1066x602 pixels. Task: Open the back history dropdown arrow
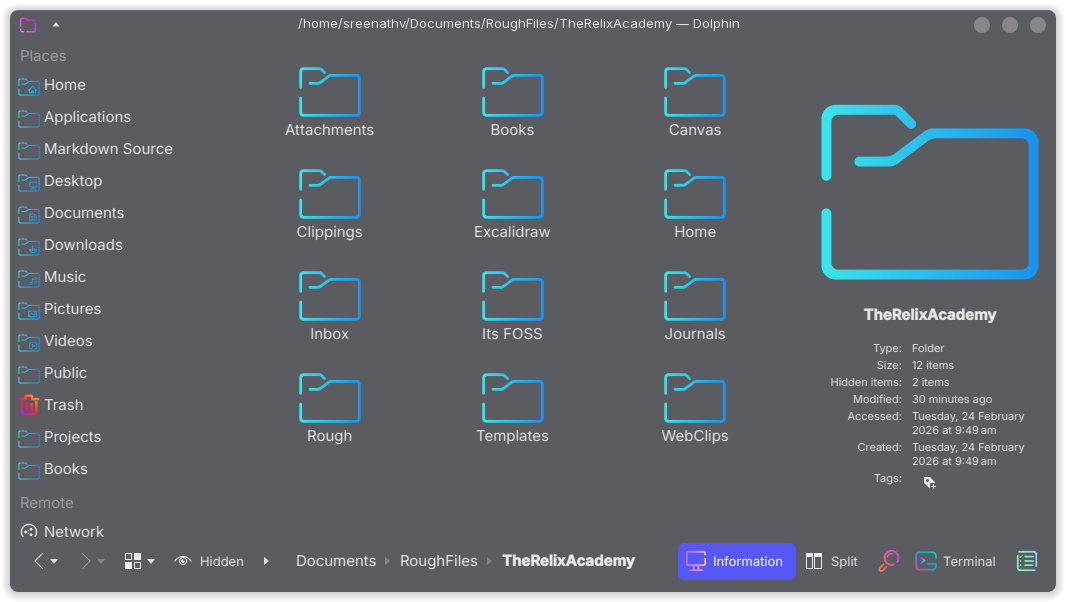pos(54,562)
